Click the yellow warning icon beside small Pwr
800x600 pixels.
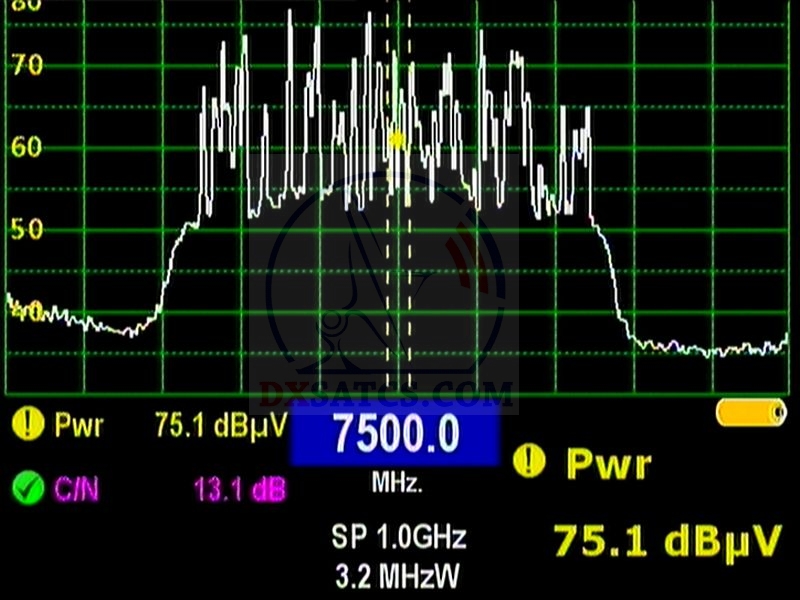(x=28, y=425)
